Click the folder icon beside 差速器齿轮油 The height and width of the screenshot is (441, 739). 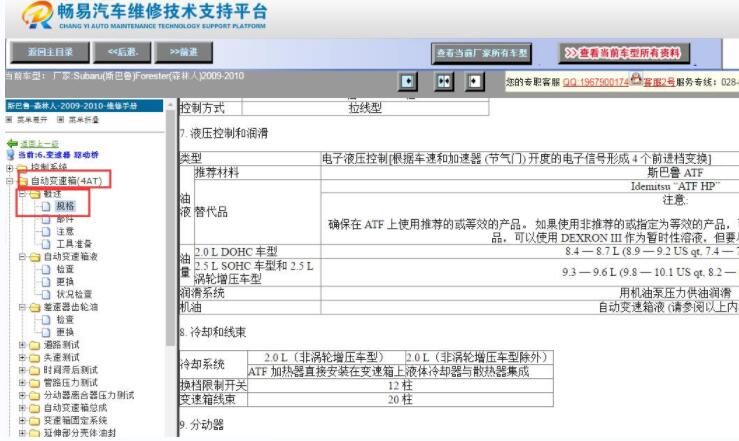point(35,308)
